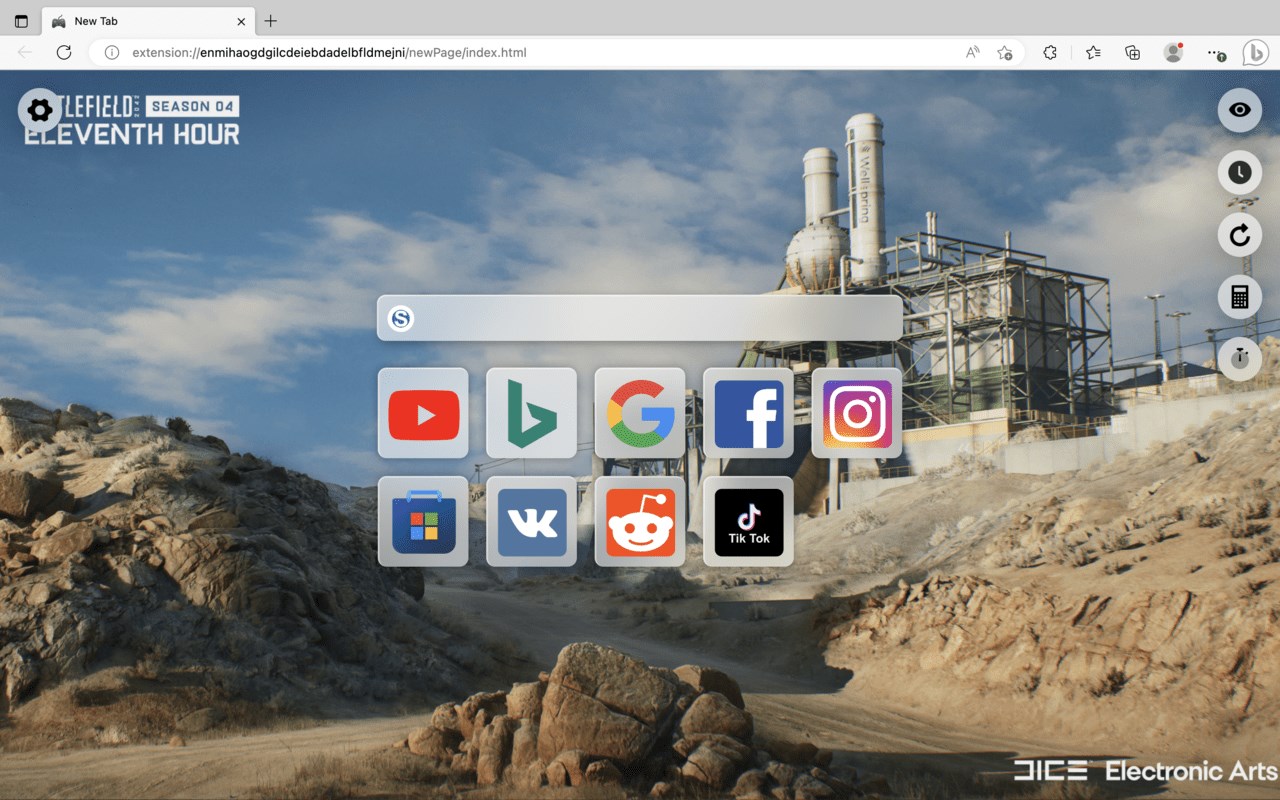Open the tab actions menu icon
This screenshot has height=800, width=1280.
tap(21, 21)
